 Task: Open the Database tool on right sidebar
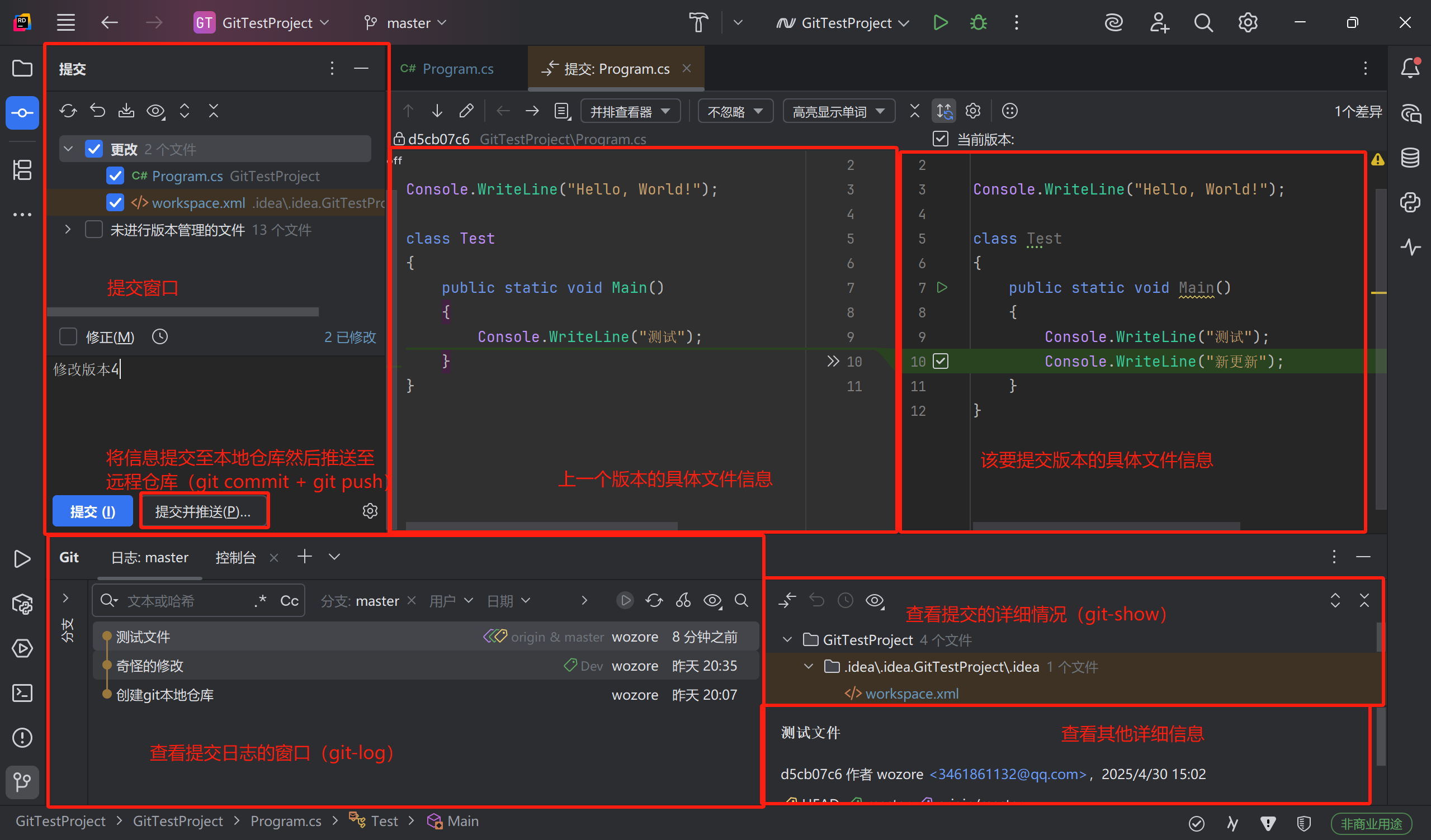pyautogui.click(x=1410, y=158)
